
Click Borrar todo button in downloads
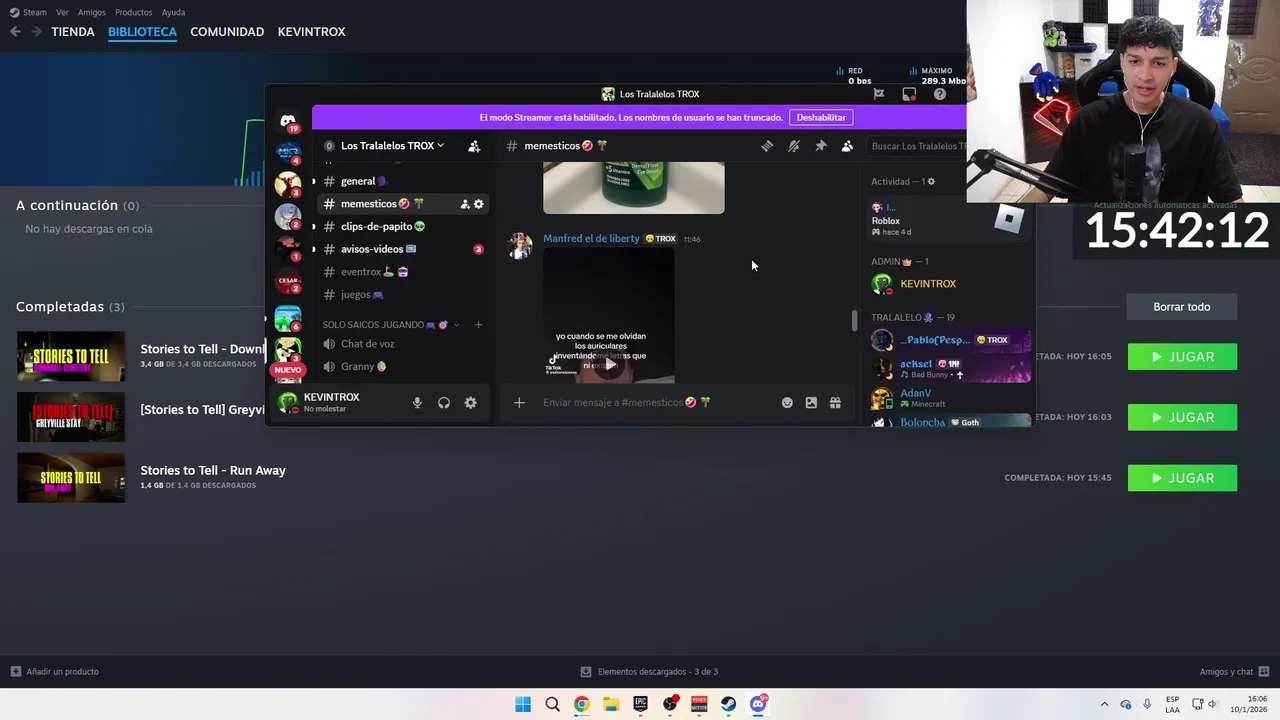coord(1182,307)
